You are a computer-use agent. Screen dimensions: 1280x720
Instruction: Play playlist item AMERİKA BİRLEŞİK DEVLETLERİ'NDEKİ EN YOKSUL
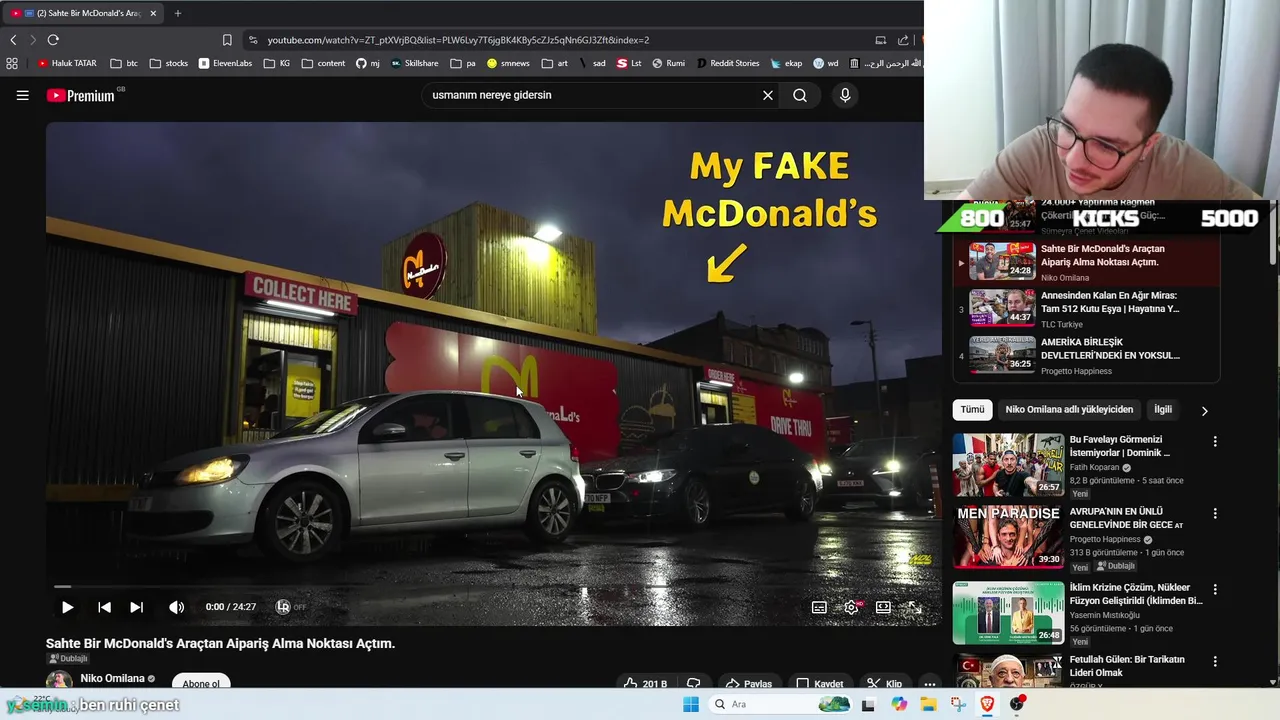click(1086, 354)
